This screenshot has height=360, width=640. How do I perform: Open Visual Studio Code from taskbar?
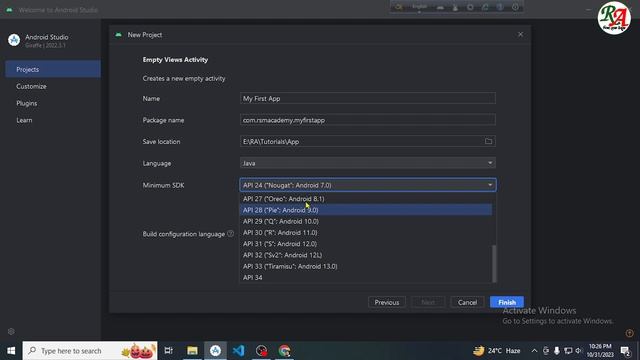(x=238, y=351)
